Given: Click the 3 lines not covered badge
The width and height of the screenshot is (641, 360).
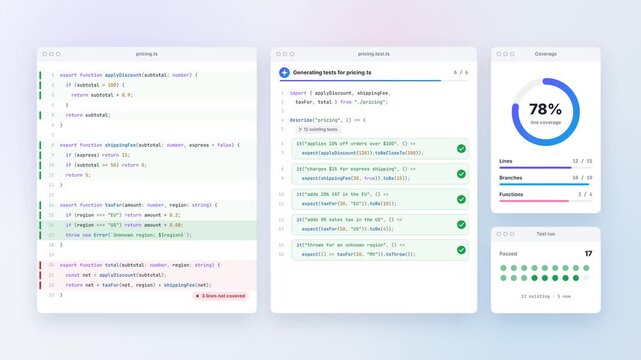Looking at the screenshot, I should click(x=221, y=295).
